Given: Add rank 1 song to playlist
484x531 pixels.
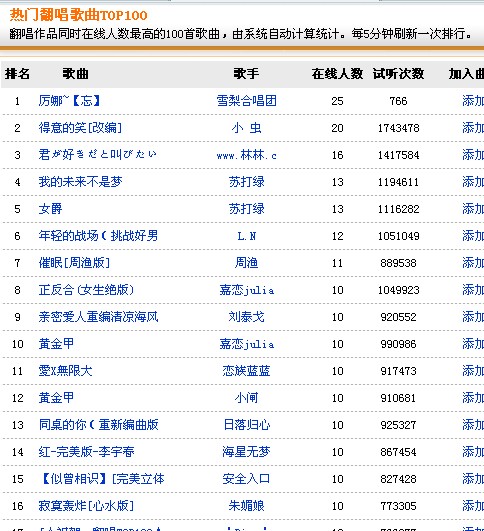Looking at the screenshot, I should pos(473,101).
